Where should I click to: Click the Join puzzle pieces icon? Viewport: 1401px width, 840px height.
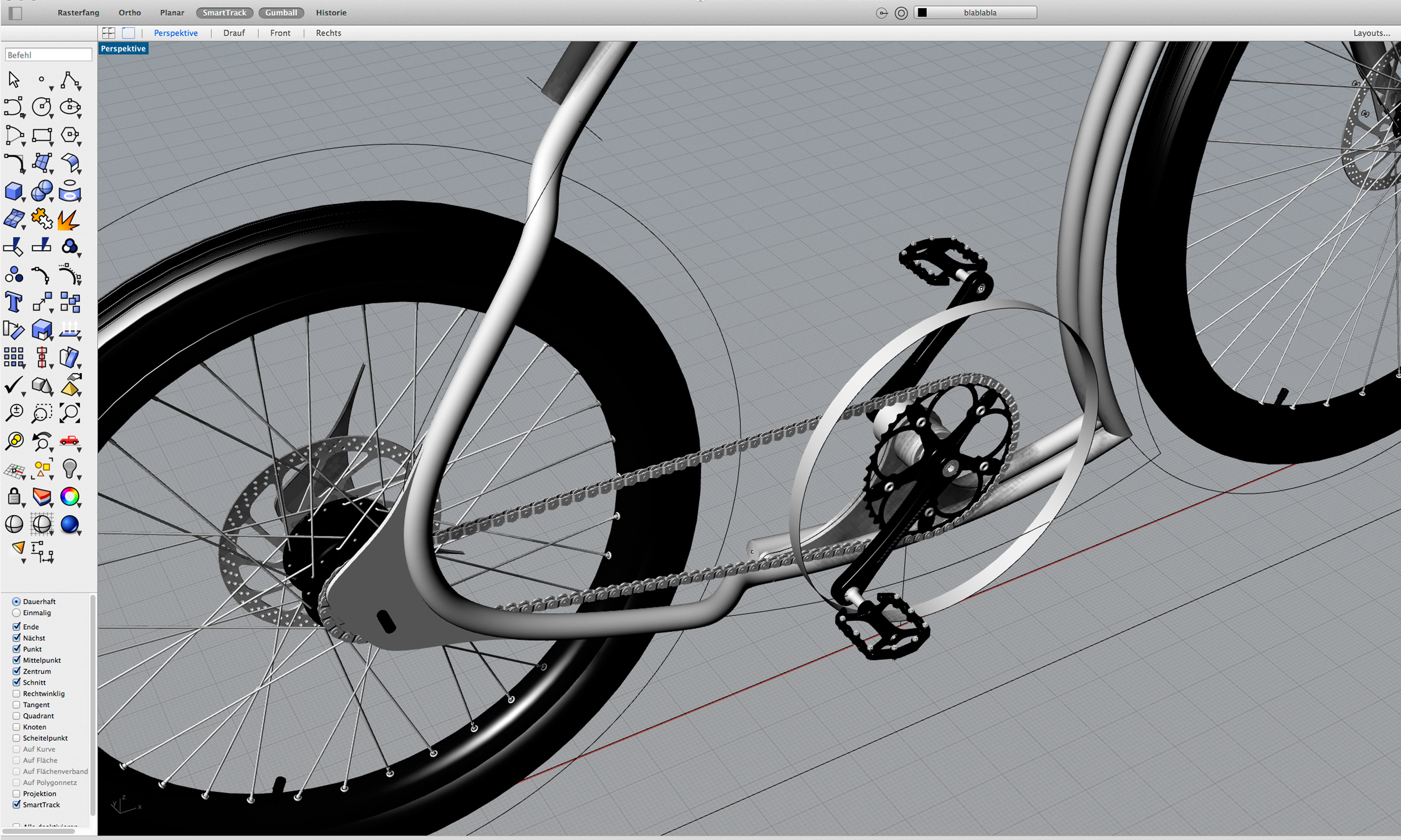tap(42, 219)
